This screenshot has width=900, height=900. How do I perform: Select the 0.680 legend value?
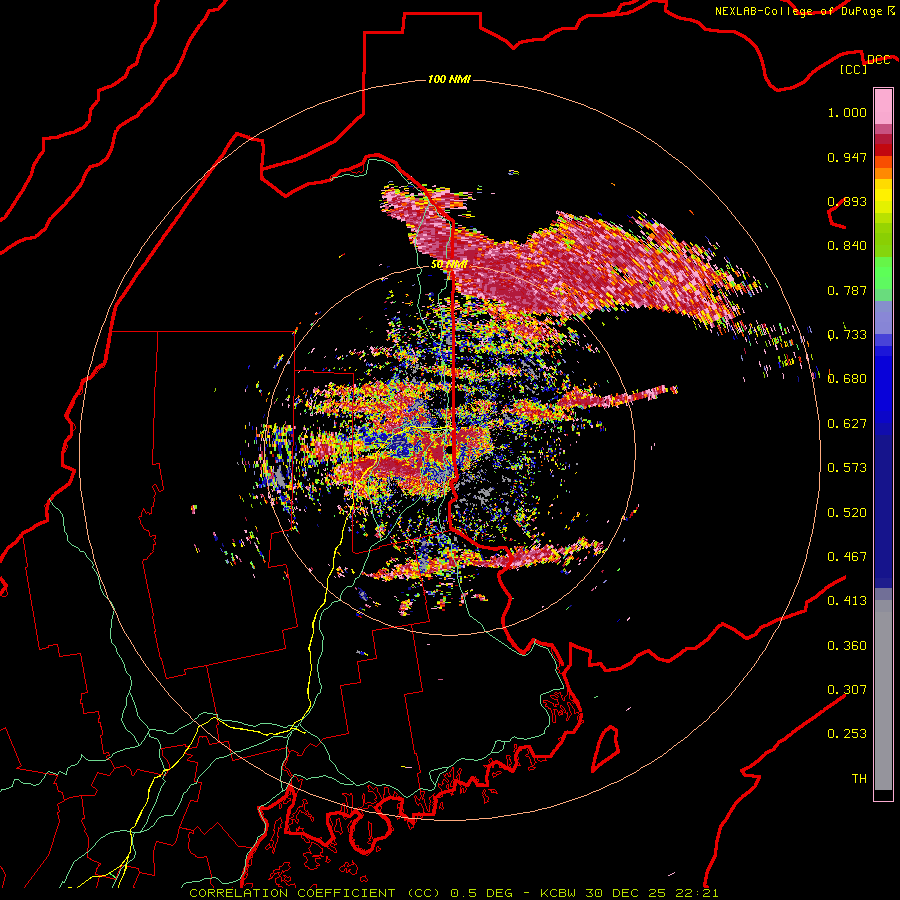coord(847,379)
